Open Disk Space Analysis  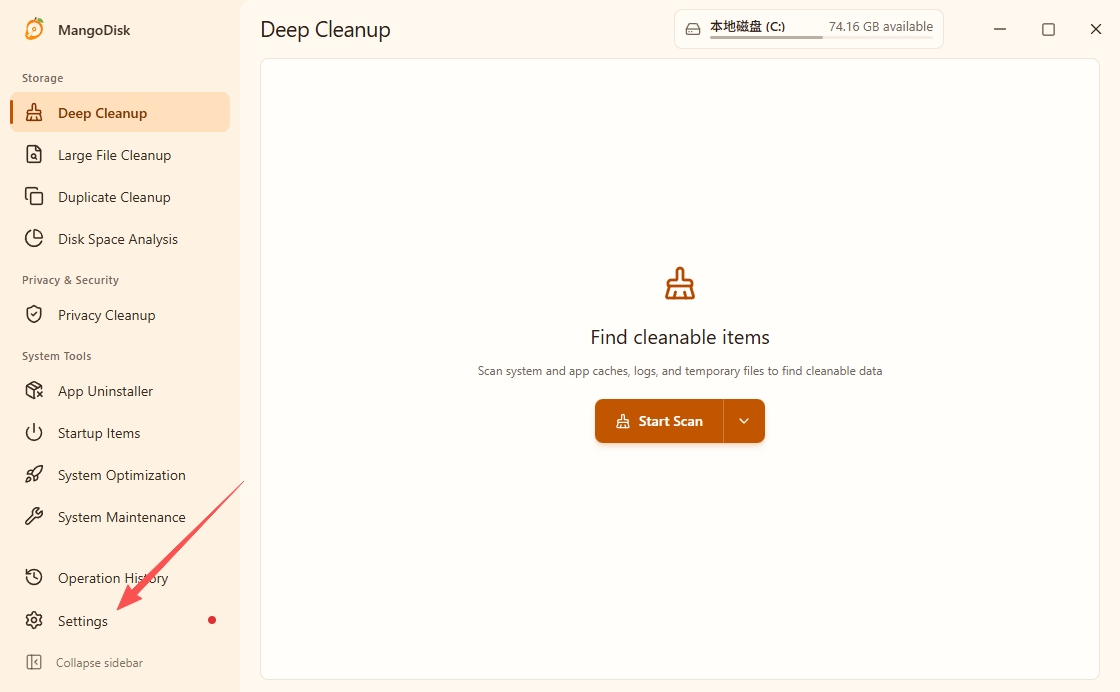120,239
